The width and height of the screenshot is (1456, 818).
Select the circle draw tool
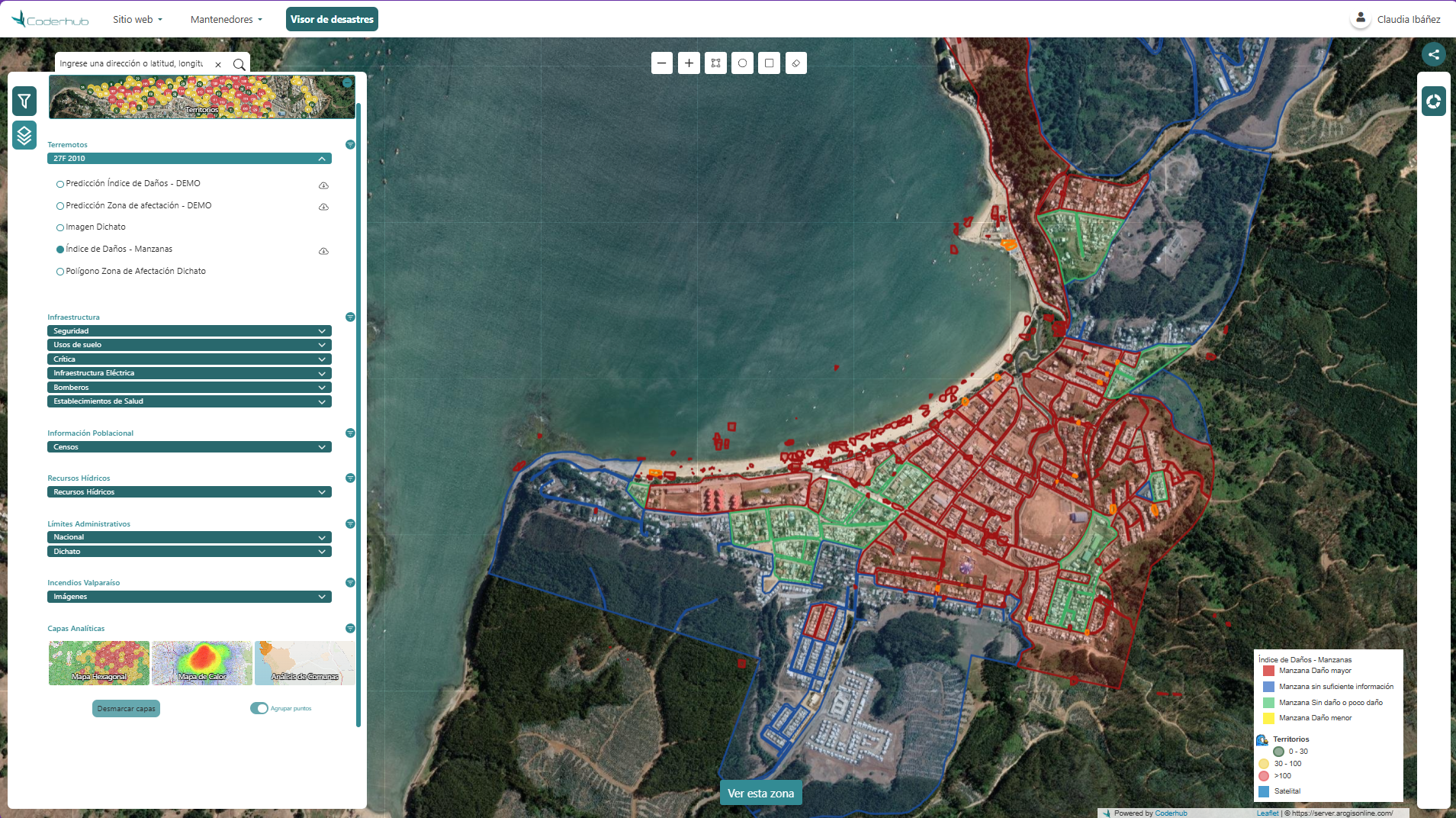click(742, 63)
